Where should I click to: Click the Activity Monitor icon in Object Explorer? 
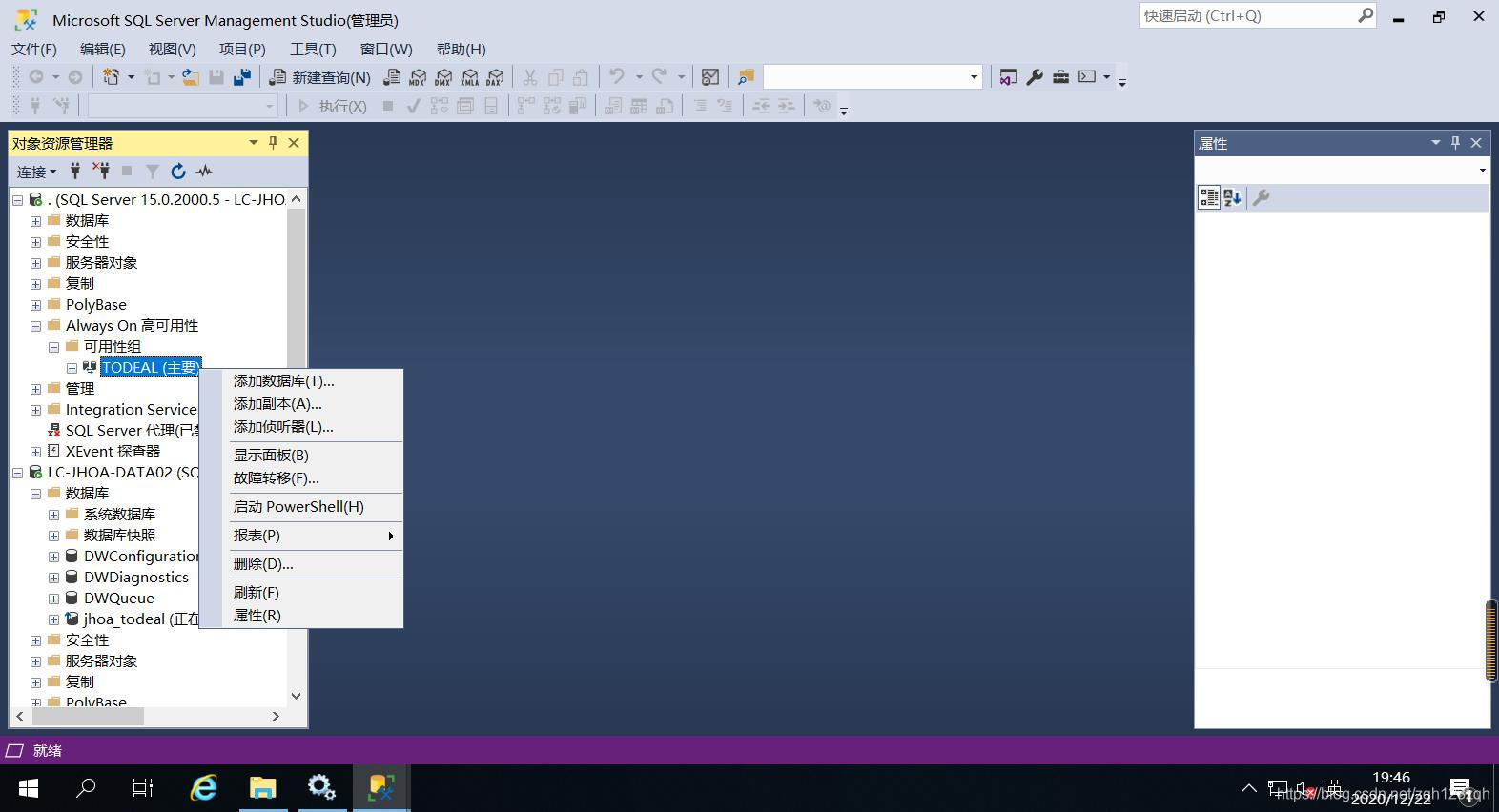coord(204,171)
